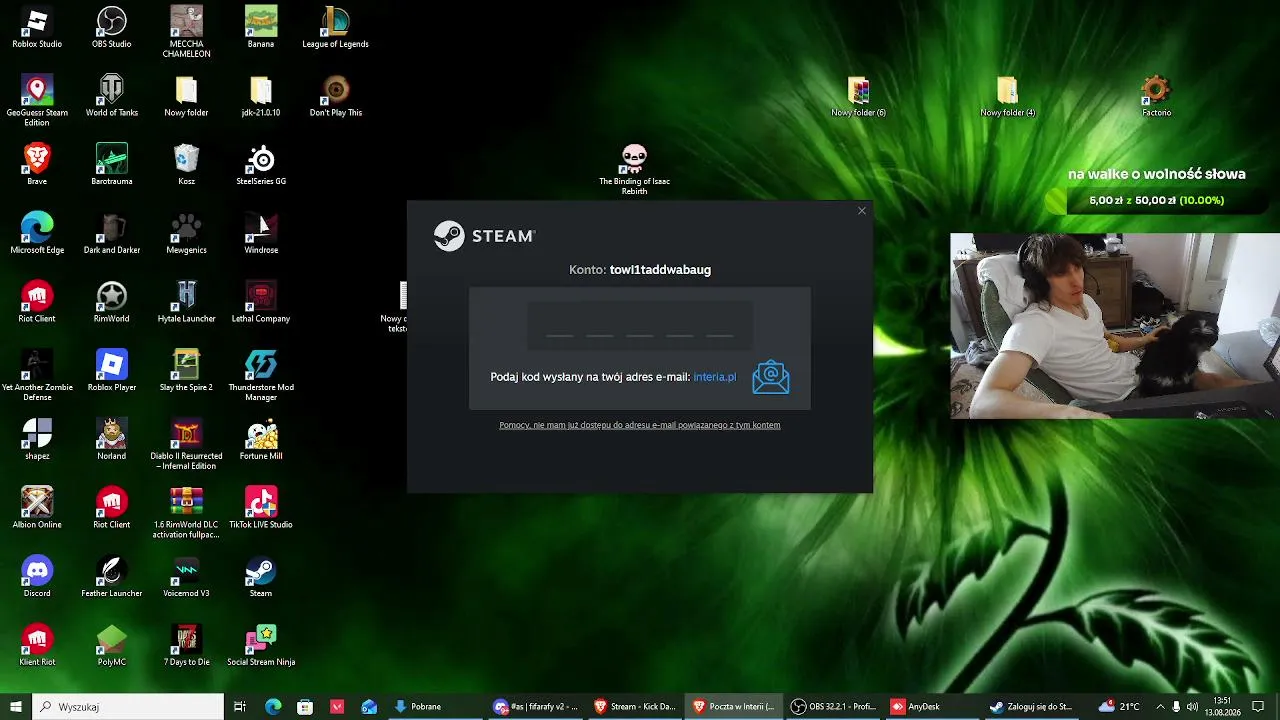Select the Slay the Spire 2 icon
The width and height of the screenshot is (1280, 720).
click(x=186, y=371)
